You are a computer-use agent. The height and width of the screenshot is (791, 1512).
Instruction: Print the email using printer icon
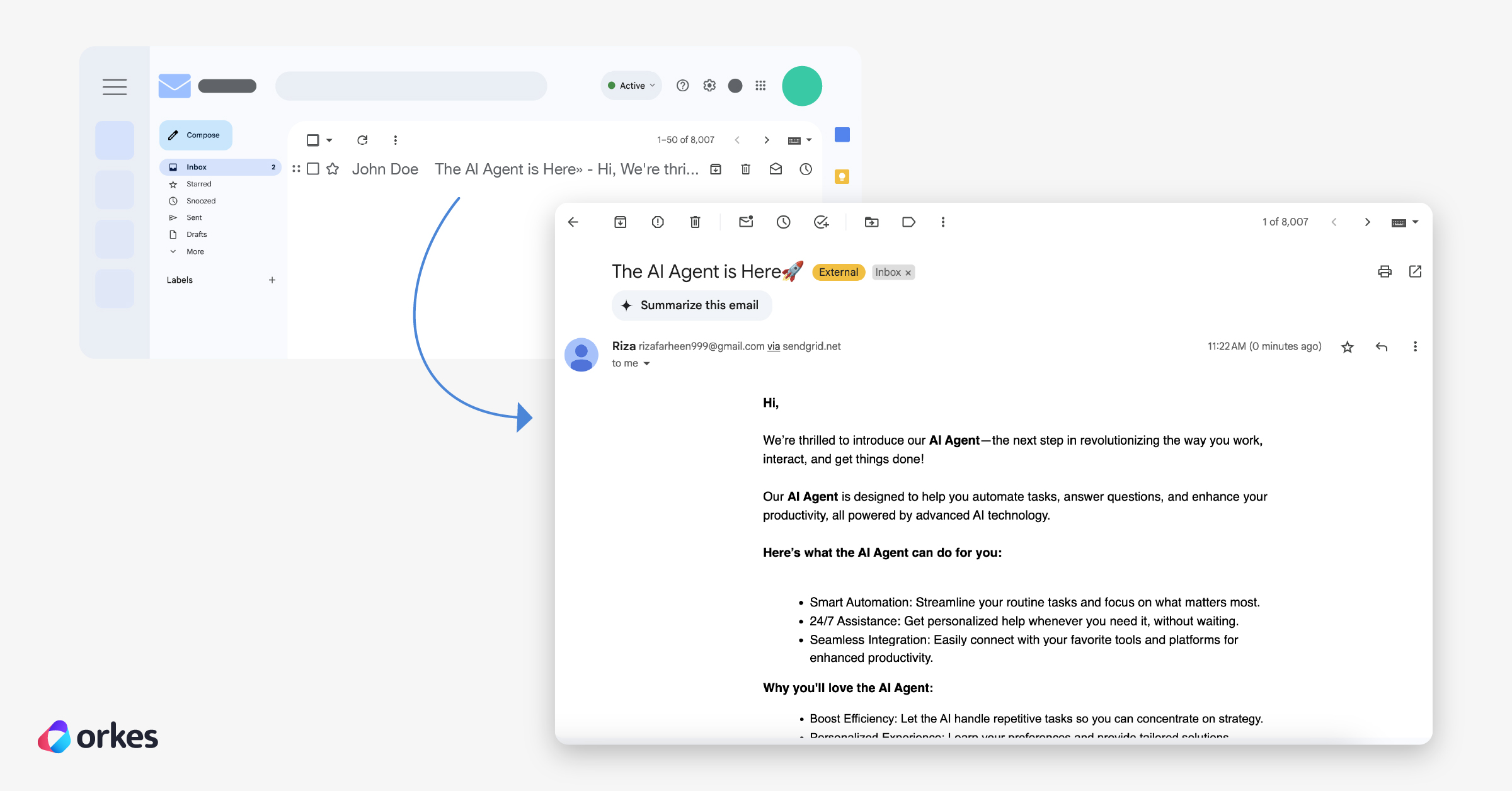coord(1385,271)
